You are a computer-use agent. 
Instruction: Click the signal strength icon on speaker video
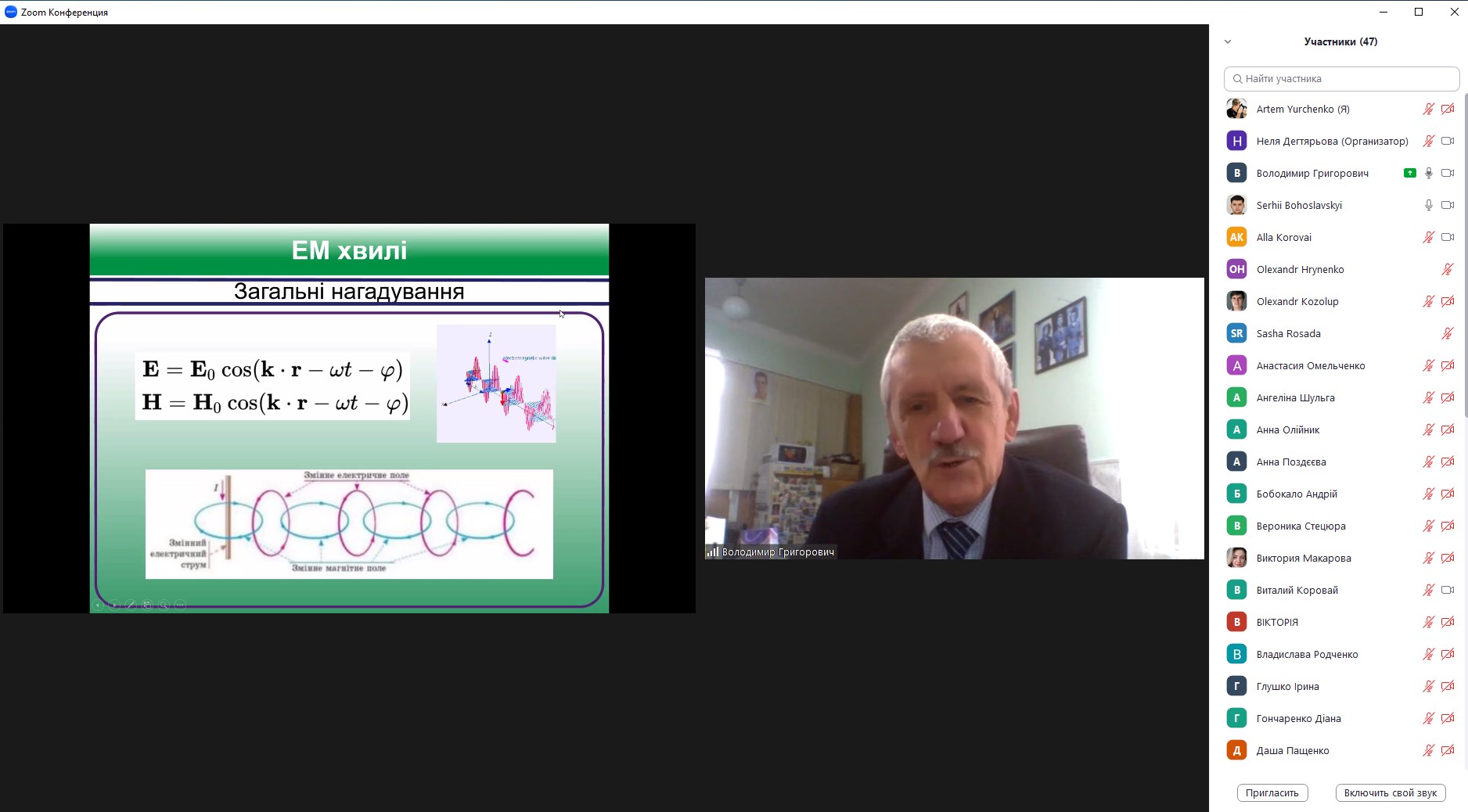[x=713, y=552]
